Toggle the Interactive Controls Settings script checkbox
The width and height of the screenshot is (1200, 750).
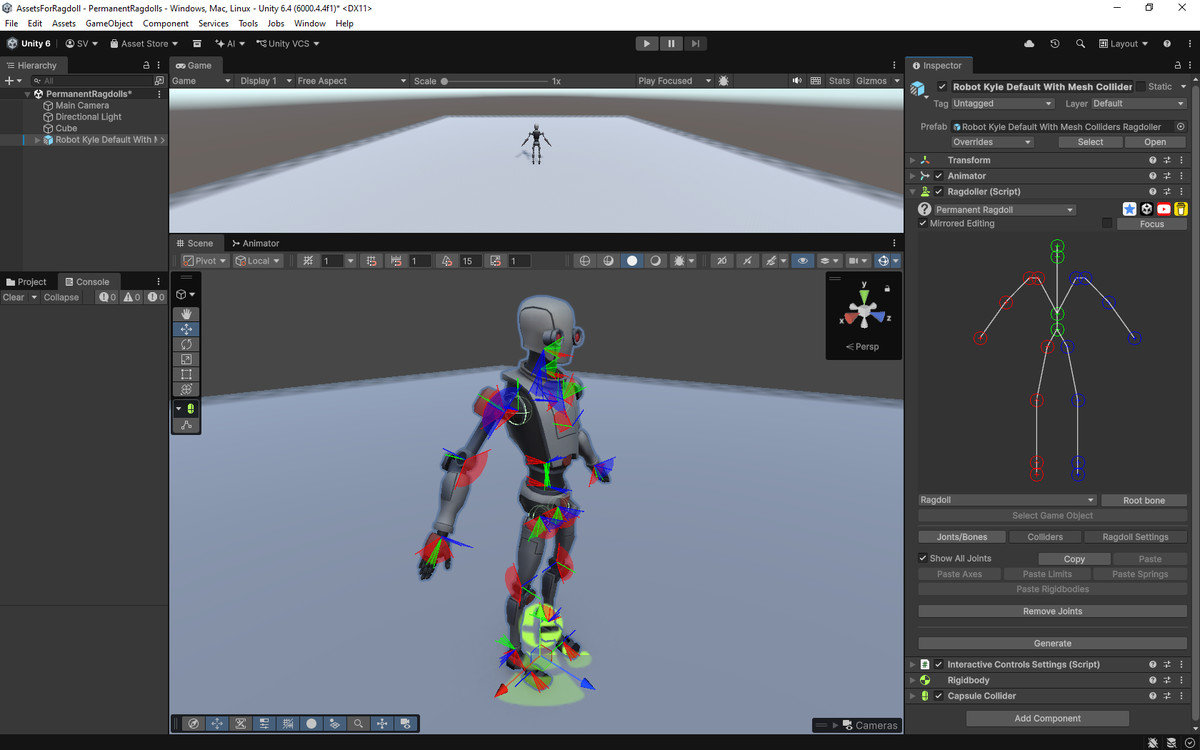(939, 665)
